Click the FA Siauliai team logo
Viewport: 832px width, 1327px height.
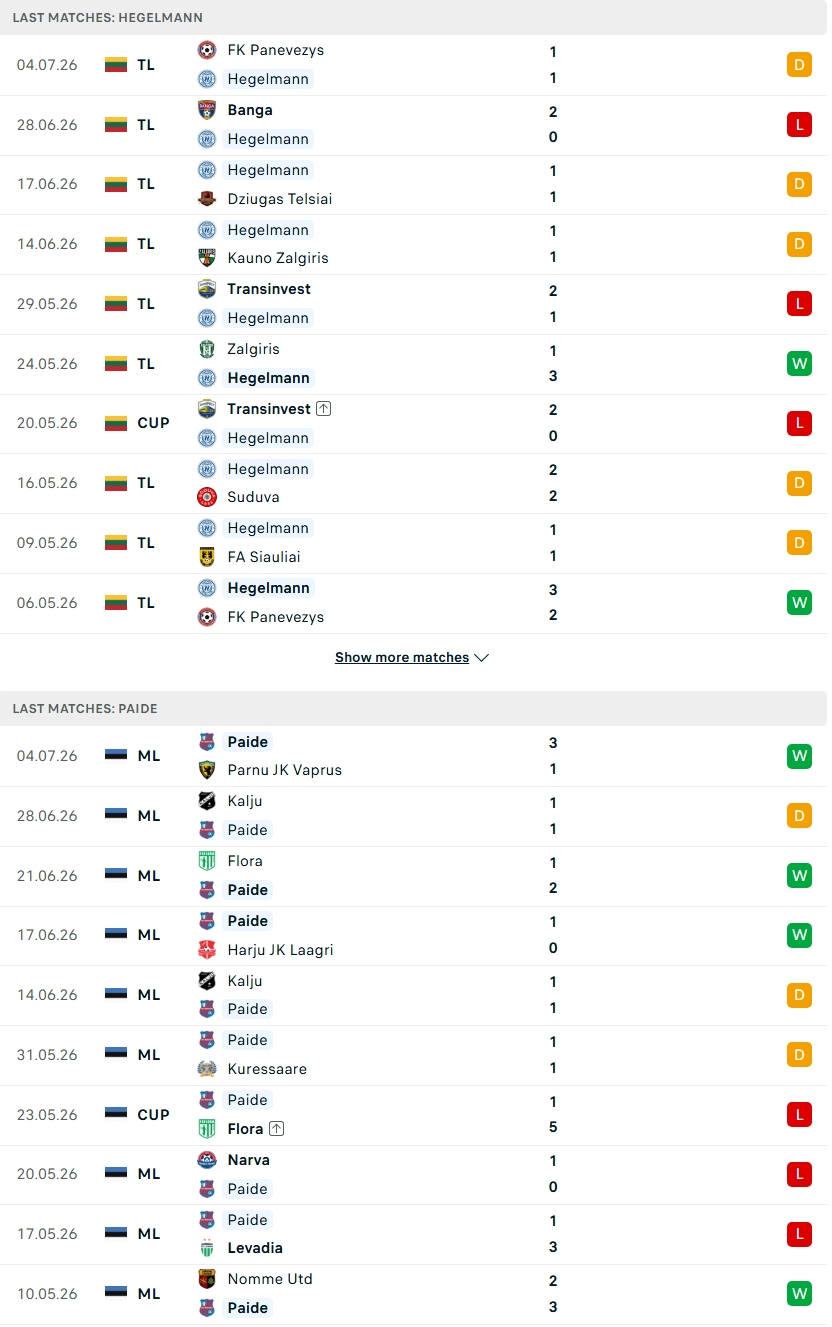(207, 556)
